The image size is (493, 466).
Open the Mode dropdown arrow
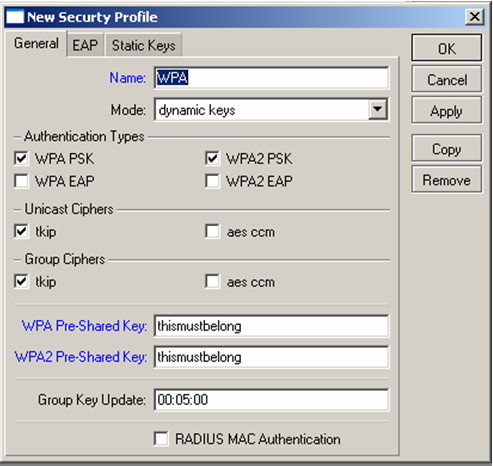[378, 109]
